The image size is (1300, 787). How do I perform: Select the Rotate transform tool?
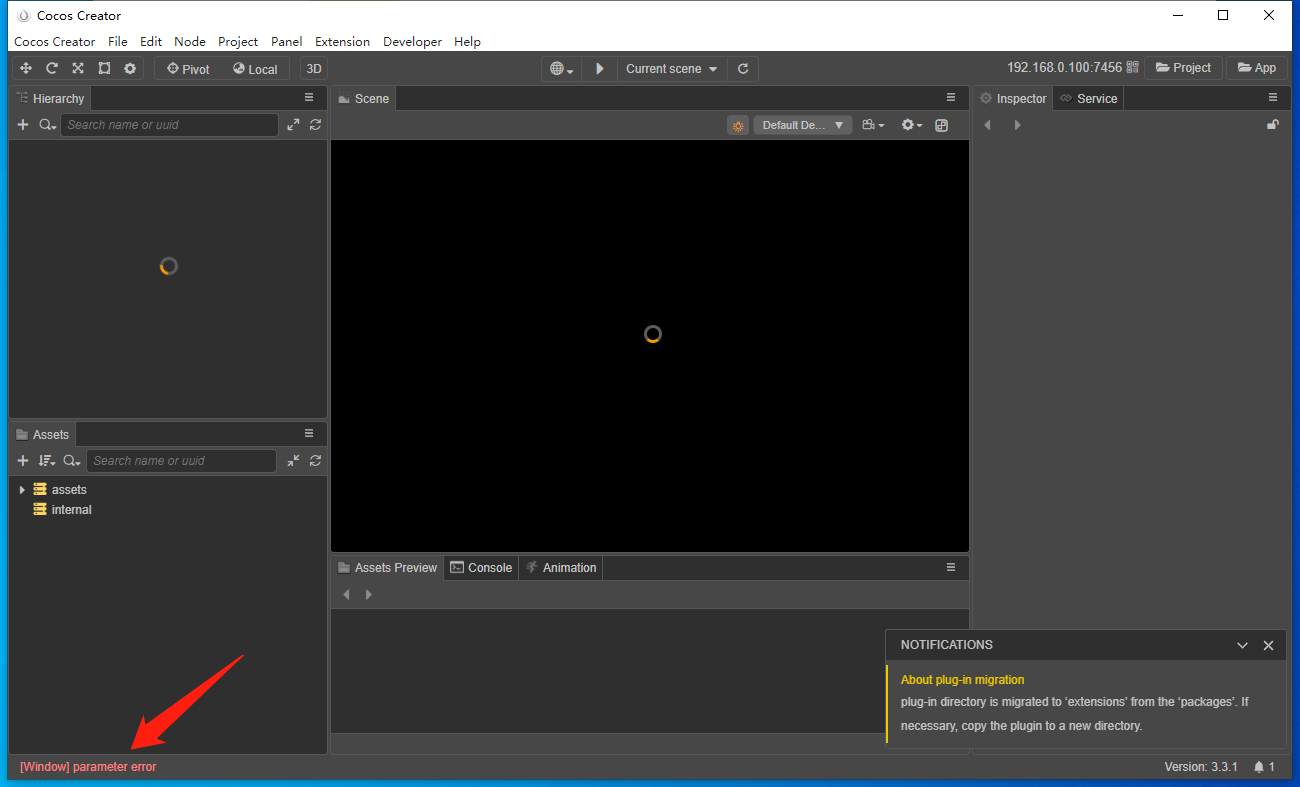[52, 68]
